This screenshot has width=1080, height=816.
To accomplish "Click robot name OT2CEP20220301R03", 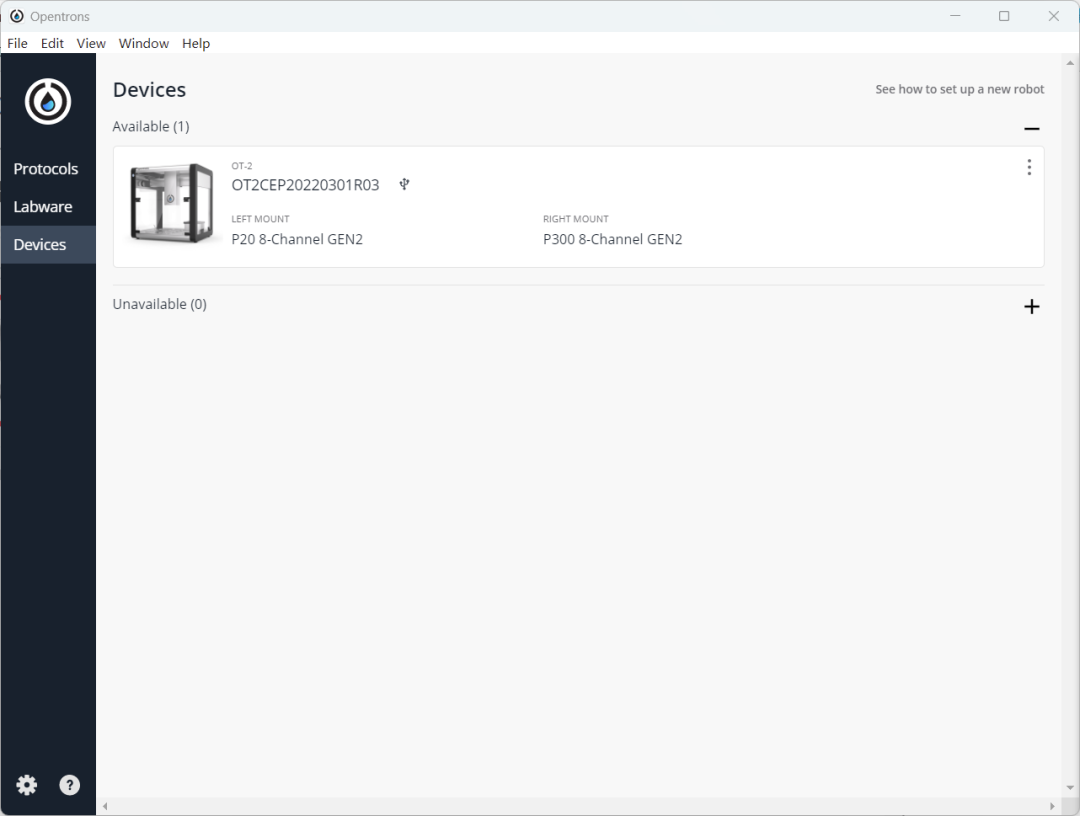I will [x=305, y=185].
